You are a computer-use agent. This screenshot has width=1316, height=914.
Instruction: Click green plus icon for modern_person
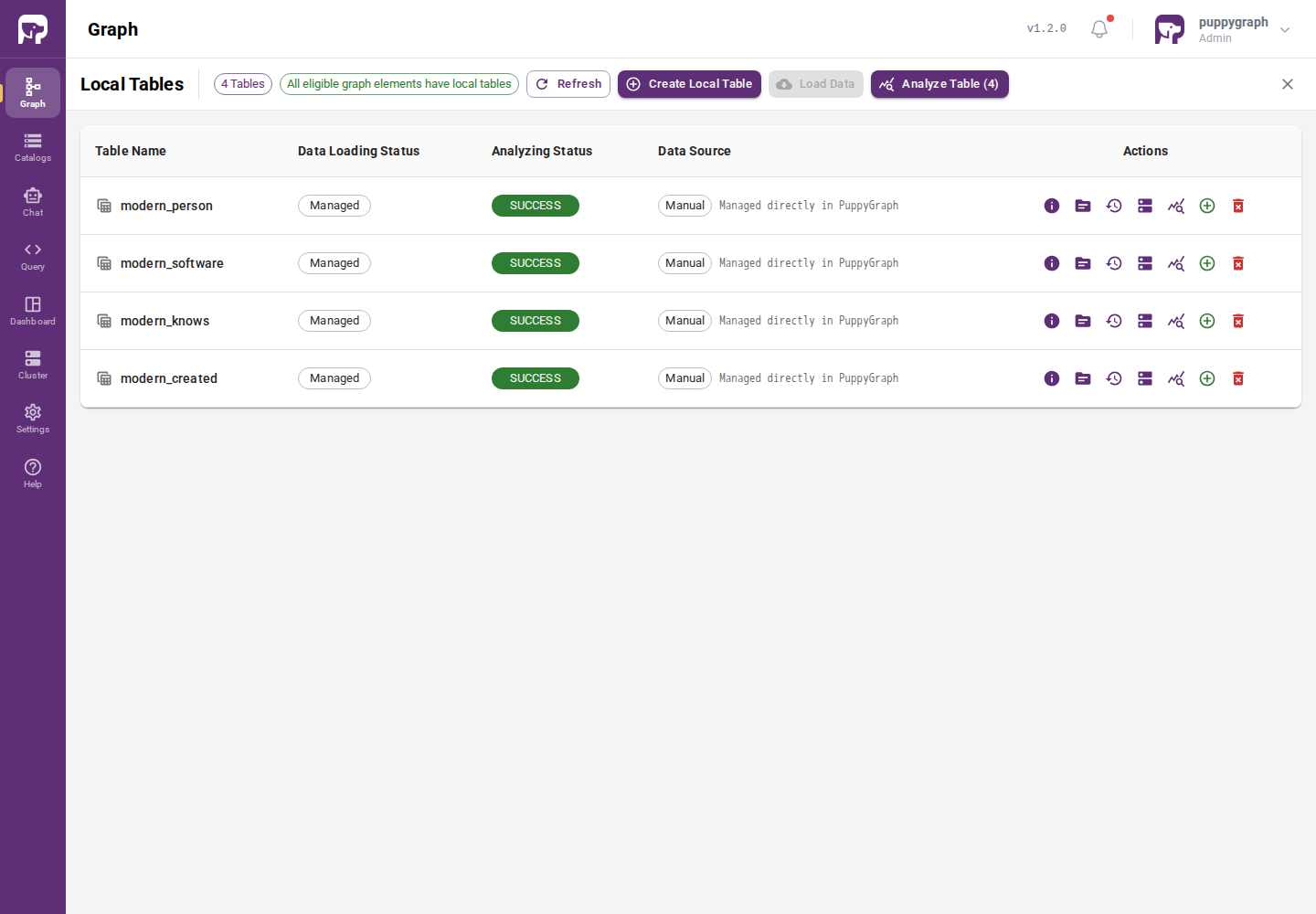point(1207,206)
